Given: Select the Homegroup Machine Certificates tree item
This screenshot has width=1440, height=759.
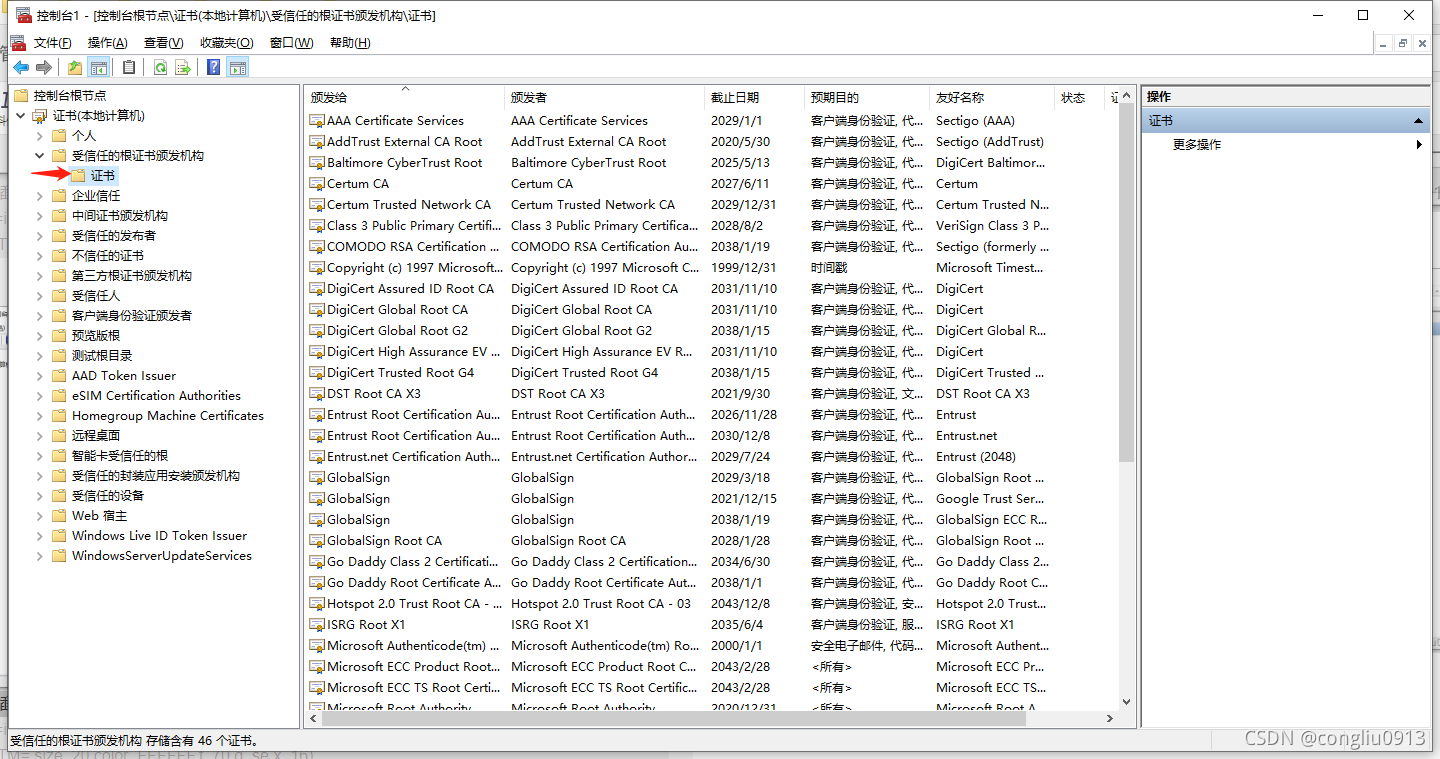Looking at the screenshot, I should [x=168, y=415].
